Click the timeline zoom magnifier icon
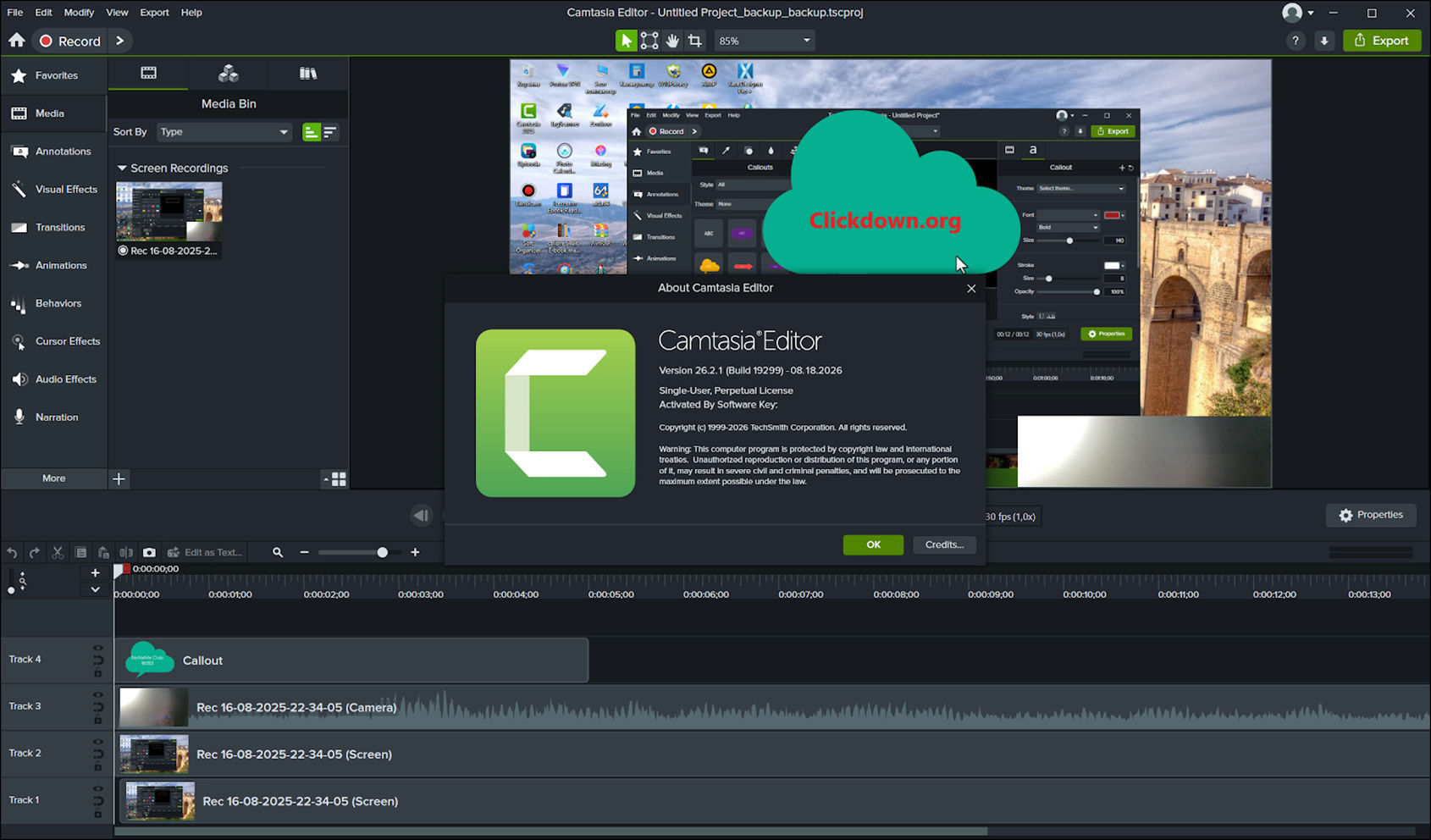 [278, 553]
